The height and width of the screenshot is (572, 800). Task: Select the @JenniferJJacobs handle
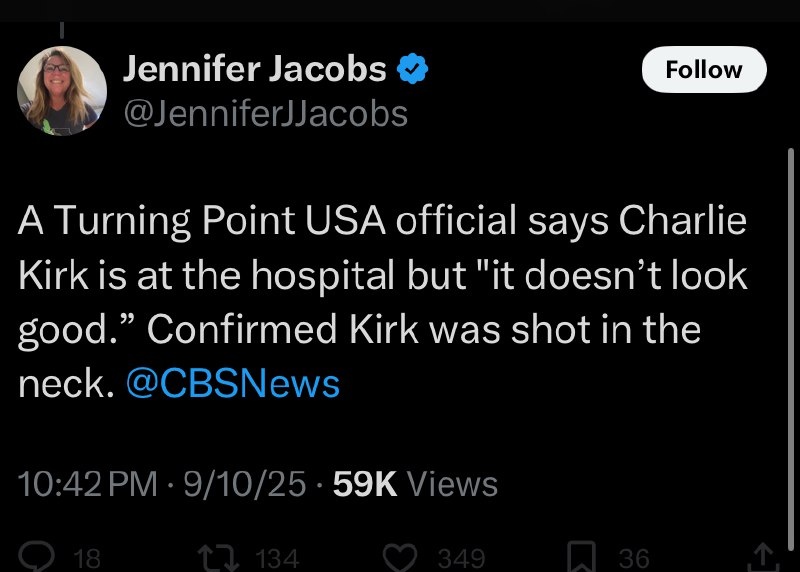pyautogui.click(x=265, y=113)
